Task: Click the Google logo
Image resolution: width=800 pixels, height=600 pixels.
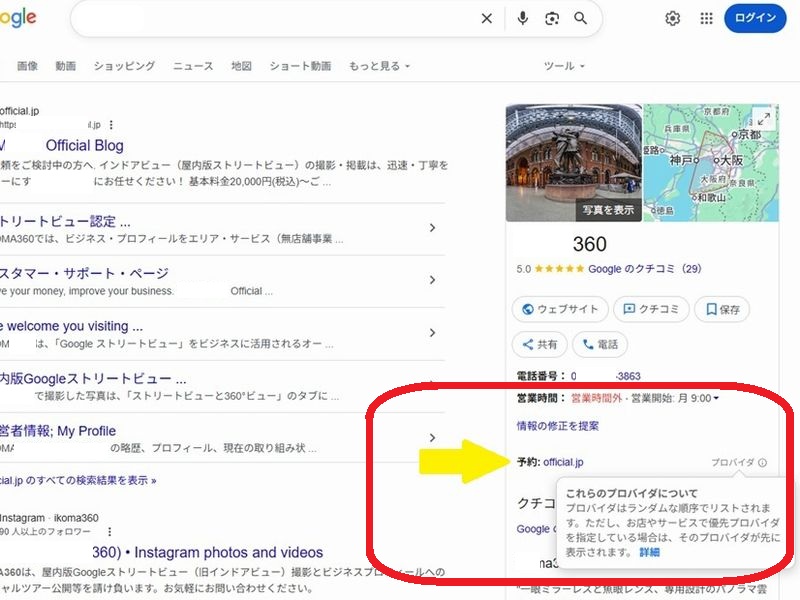Action: [x=18, y=18]
